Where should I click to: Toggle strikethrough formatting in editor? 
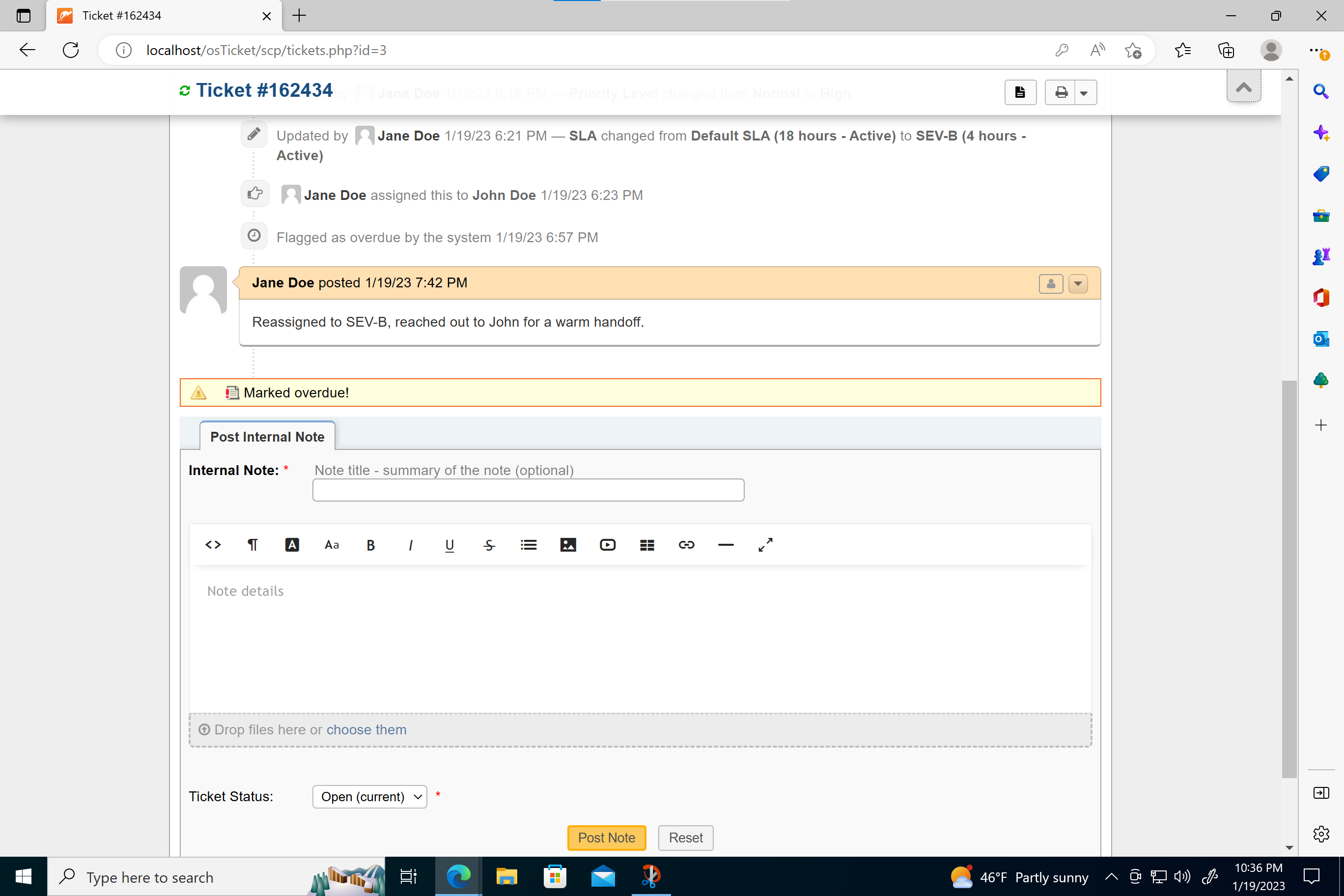[488, 544]
